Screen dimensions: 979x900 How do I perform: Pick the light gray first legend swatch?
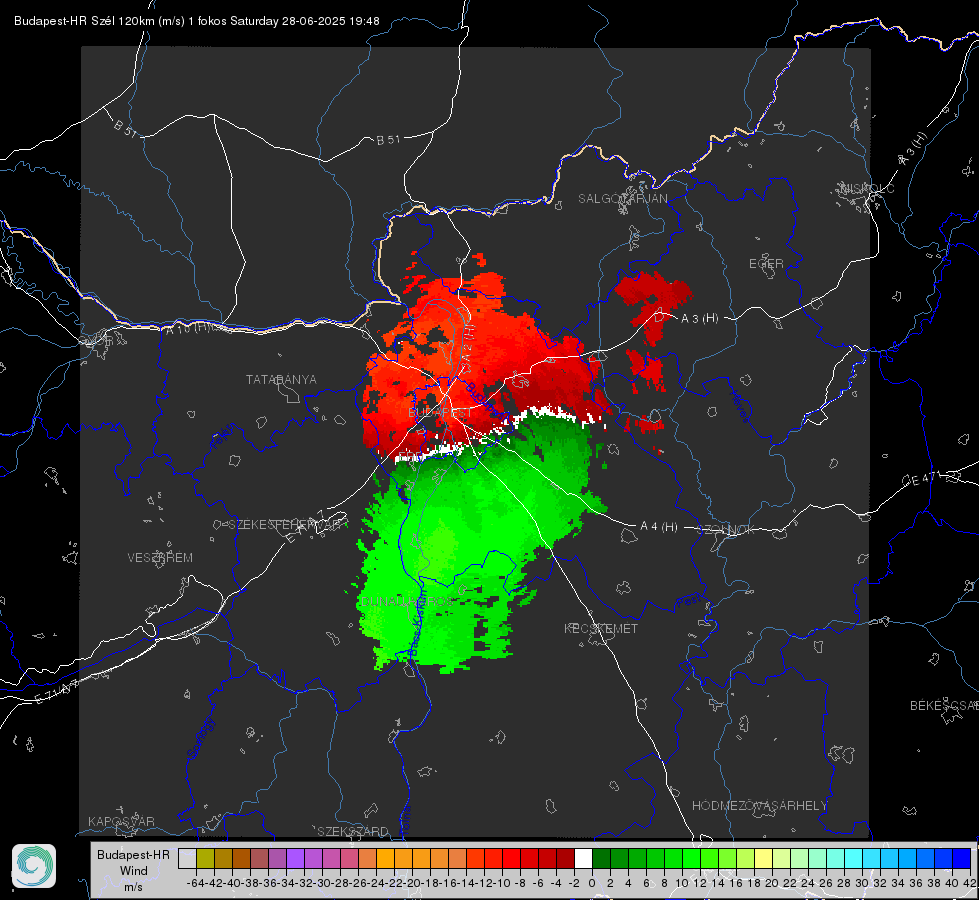[187, 858]
